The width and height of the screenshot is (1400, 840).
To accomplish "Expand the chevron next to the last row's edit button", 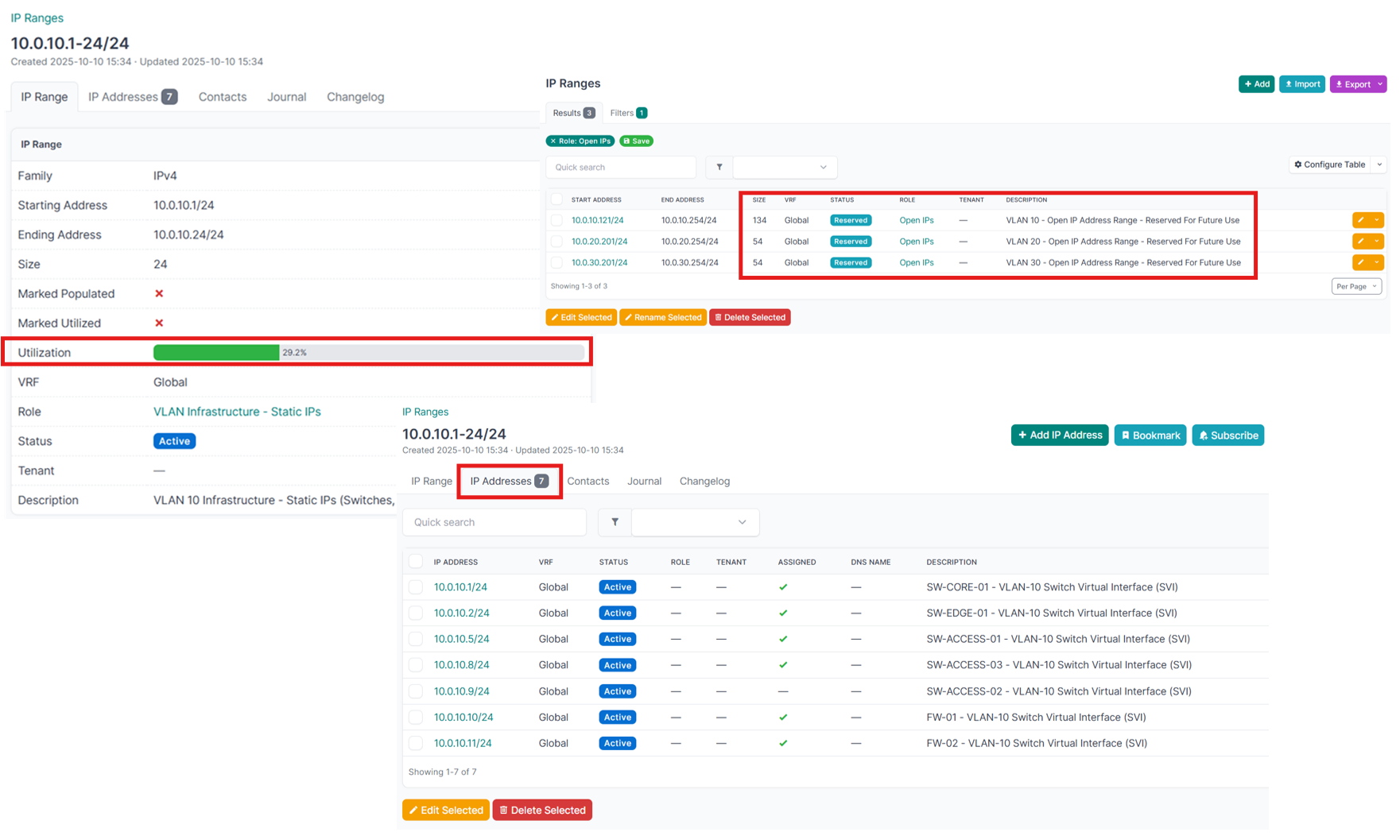I will point(1378,262).
